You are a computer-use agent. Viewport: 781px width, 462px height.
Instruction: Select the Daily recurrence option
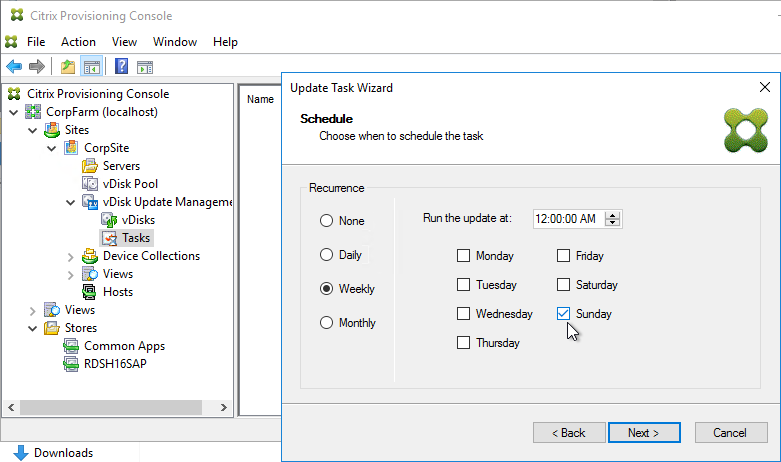tap(326, 254)
